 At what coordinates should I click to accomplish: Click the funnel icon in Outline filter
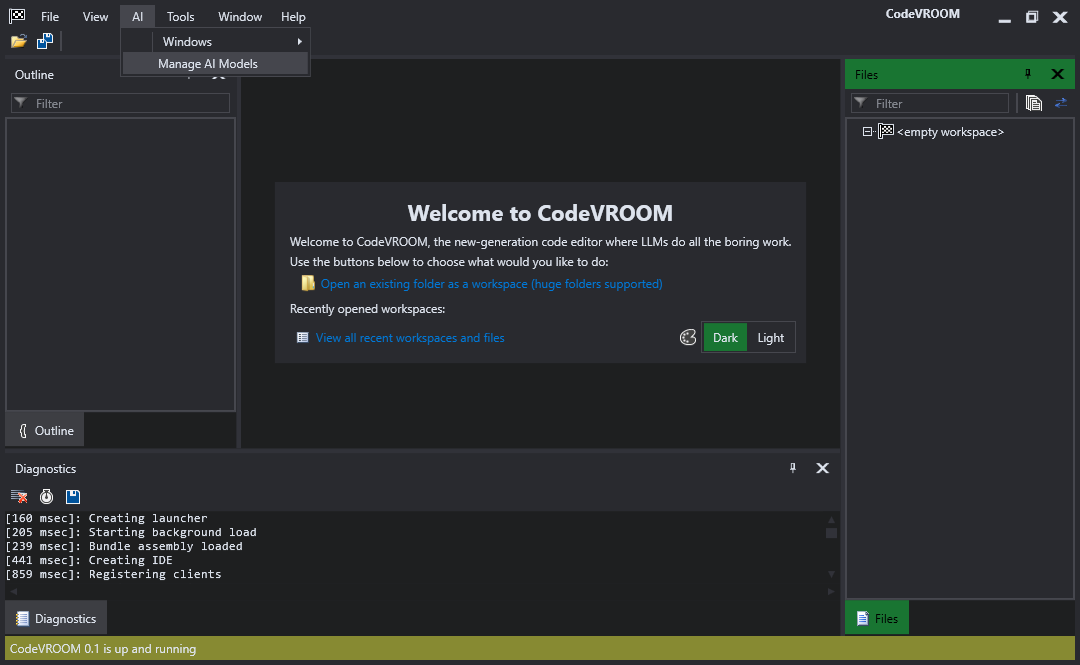coord(21,103)
